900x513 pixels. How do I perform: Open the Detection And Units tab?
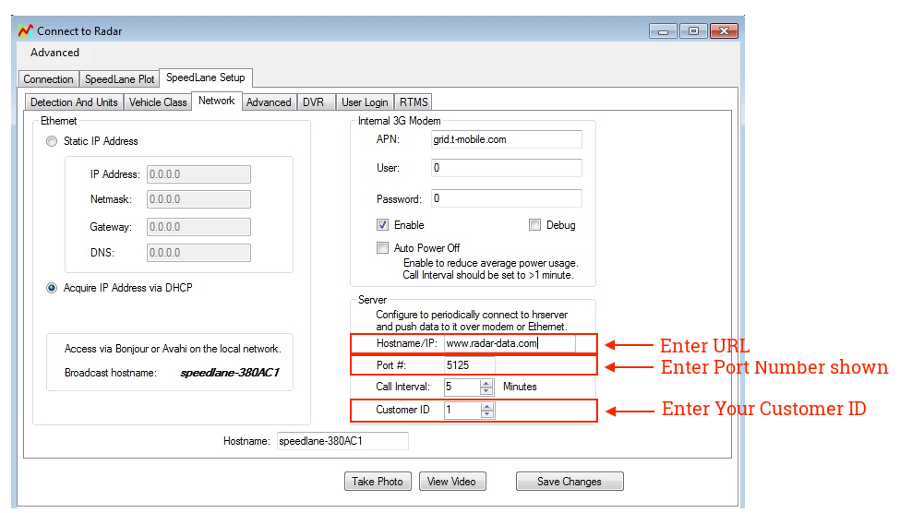[x=74, y=102]
